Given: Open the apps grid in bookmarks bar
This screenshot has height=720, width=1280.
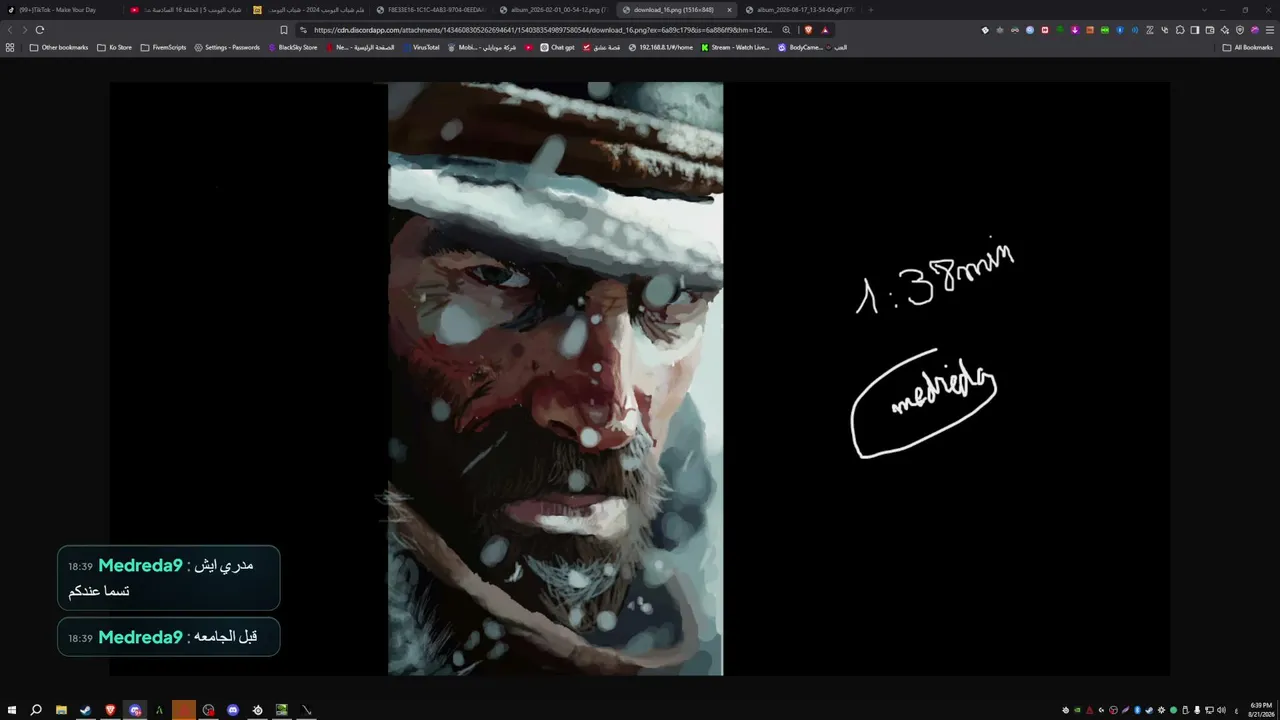Looking at the screenshot, I should tap(10, 47).
